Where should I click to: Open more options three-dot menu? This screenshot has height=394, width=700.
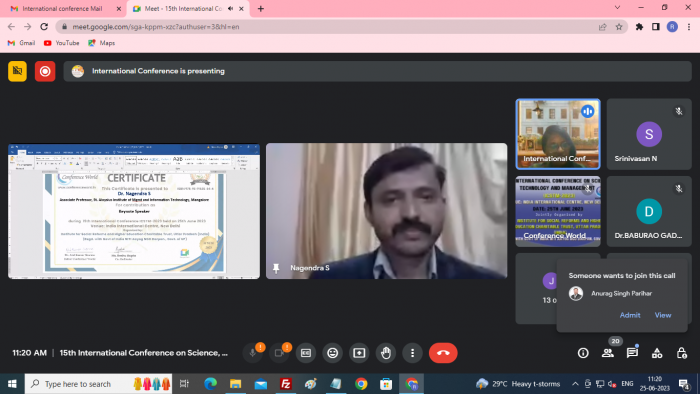412,353
